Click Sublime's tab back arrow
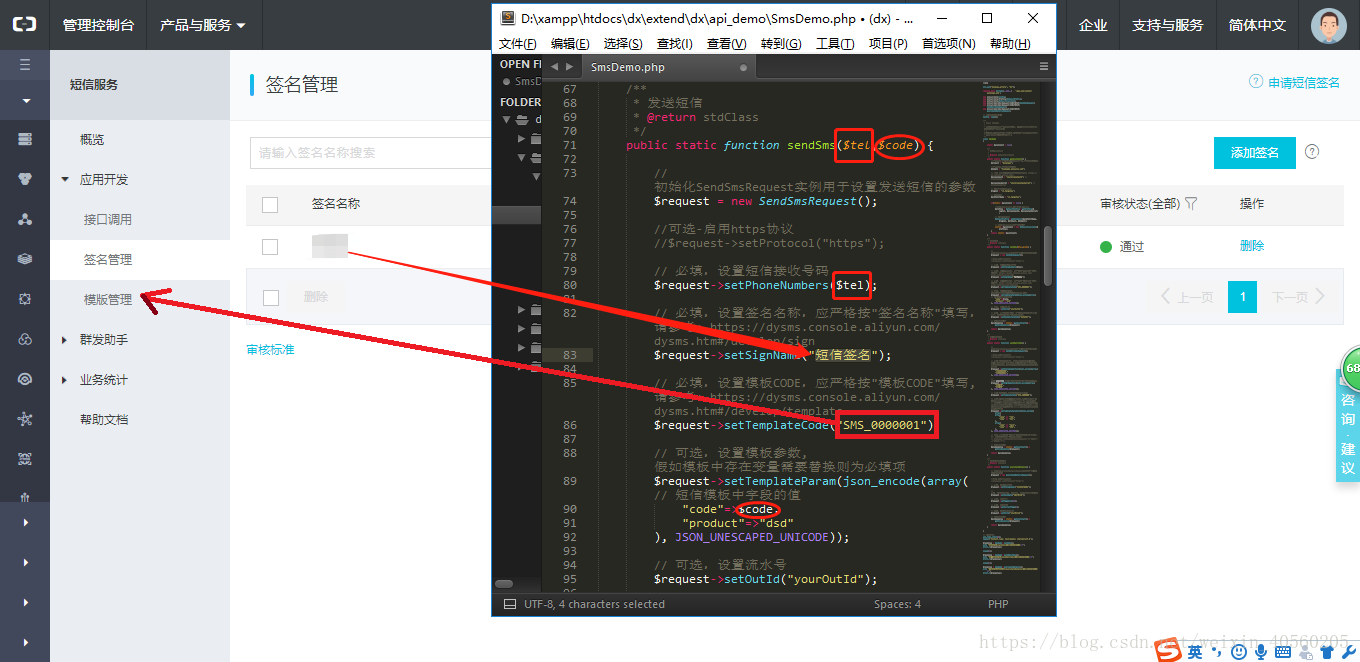Image resolution: width=1360 pixels, height=662 pixels. (x=554, y=67)
